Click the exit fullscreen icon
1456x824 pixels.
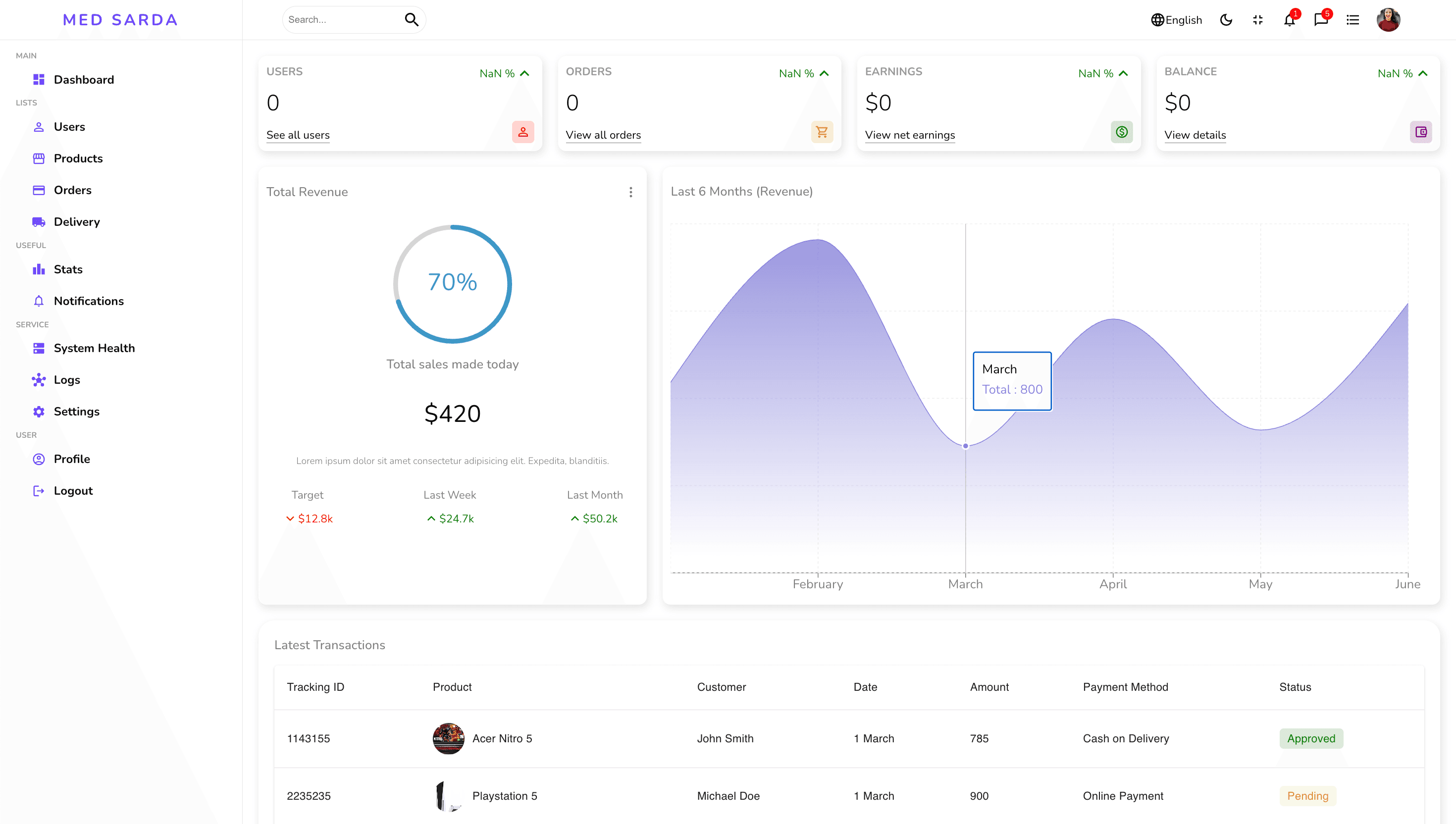coord(1257,20)
